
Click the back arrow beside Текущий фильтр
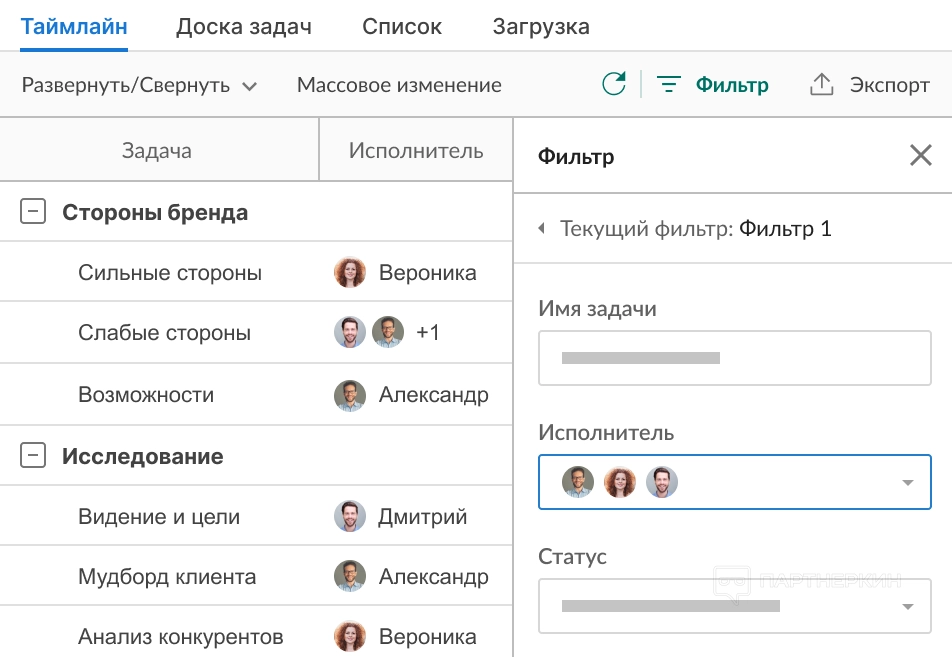click(542, 229)
